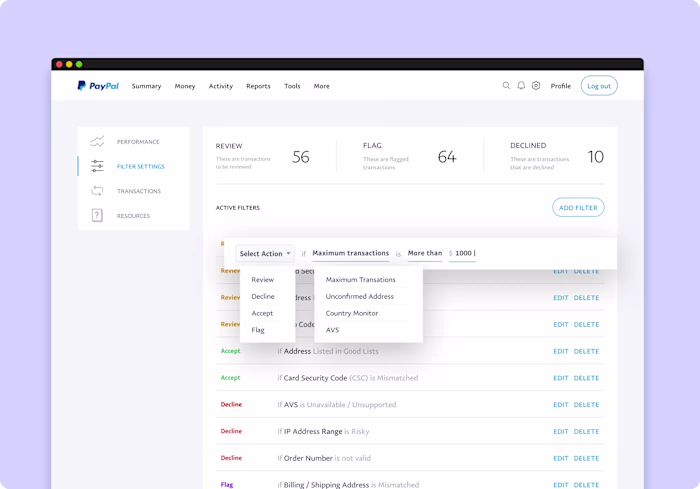Click the Resources question mark icon
This screenshot has width=700, height=489.
point(97,215)
